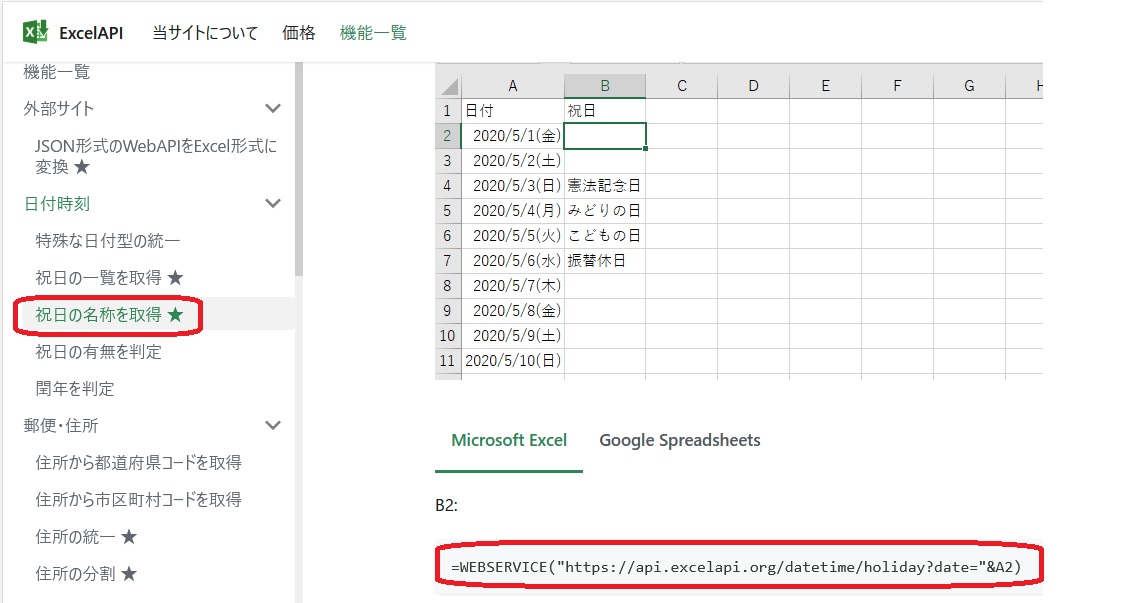Open 閏年を判定 sidebar link
This screenshot has height=603, width=1133.
(75, 389)
